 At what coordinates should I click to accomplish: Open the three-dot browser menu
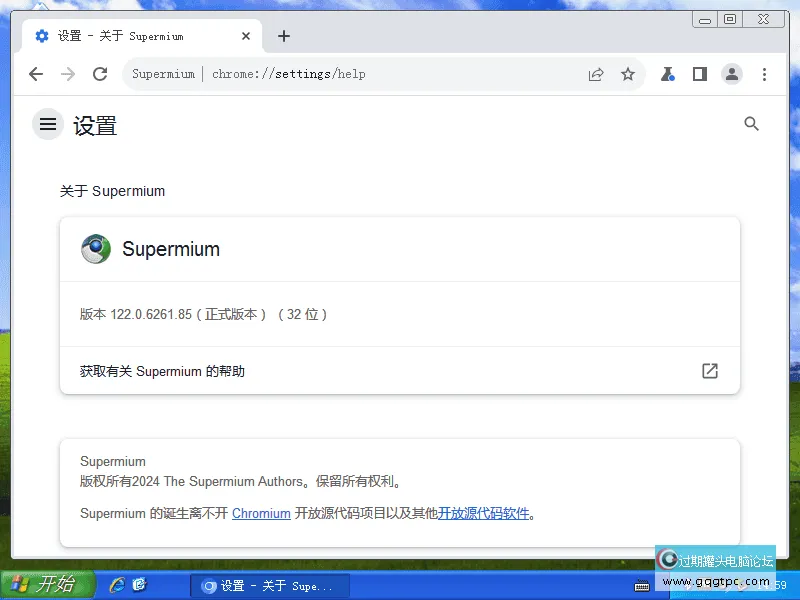coord(764,73)
